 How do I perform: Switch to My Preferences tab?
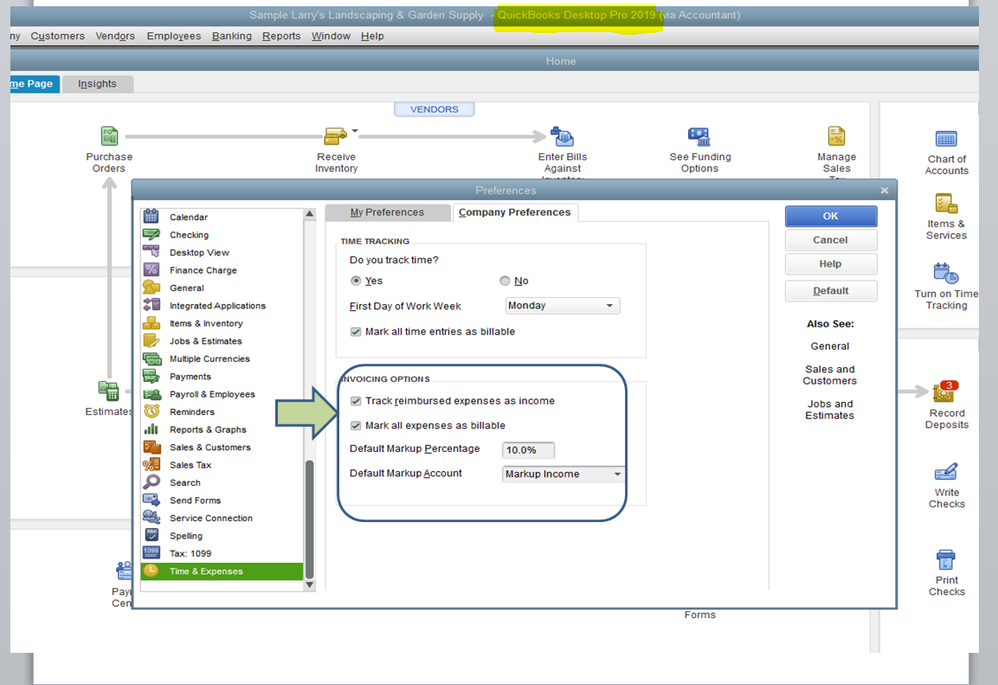pos(387,213)
